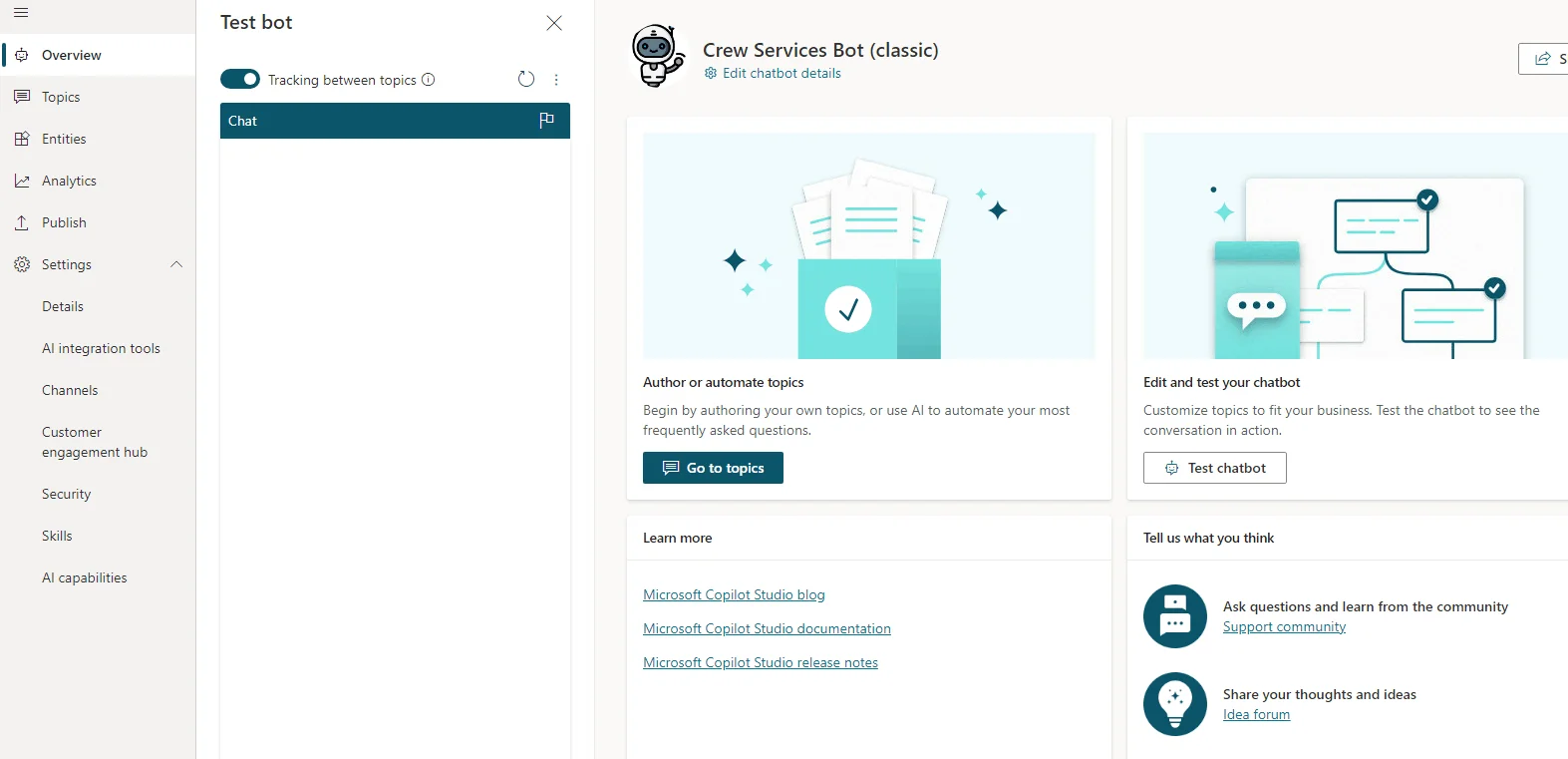Open the test bot more options menu
Image resolution: width=1568 pixels, height=759 pixels.
pos(556,80)
